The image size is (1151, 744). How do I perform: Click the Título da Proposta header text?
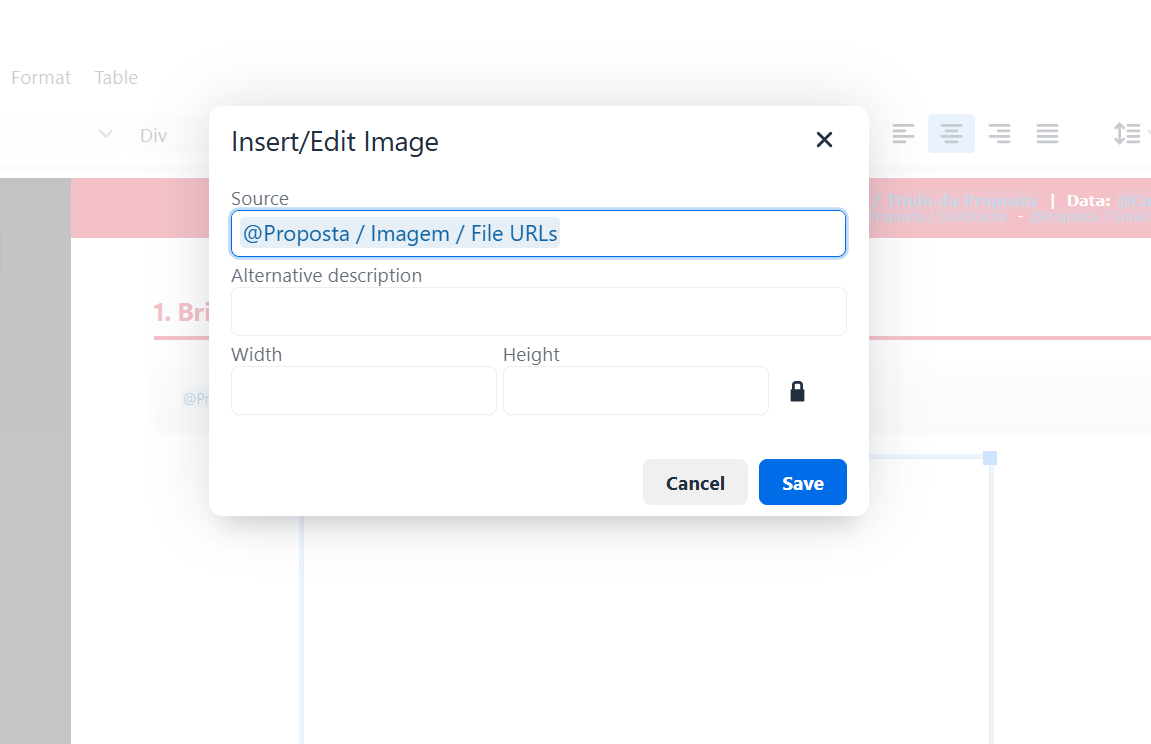[x=962, y=200]
